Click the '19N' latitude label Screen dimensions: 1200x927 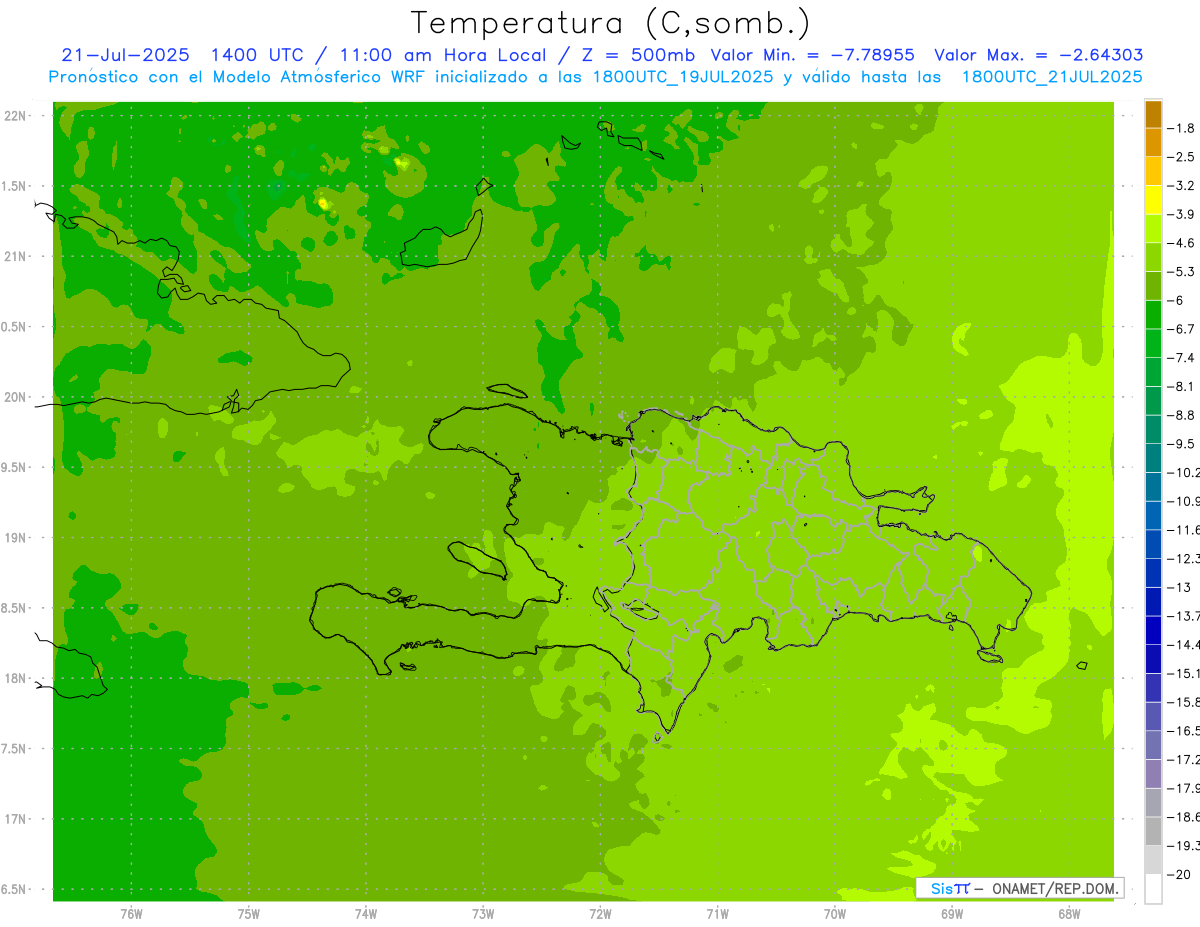[14, 538]
